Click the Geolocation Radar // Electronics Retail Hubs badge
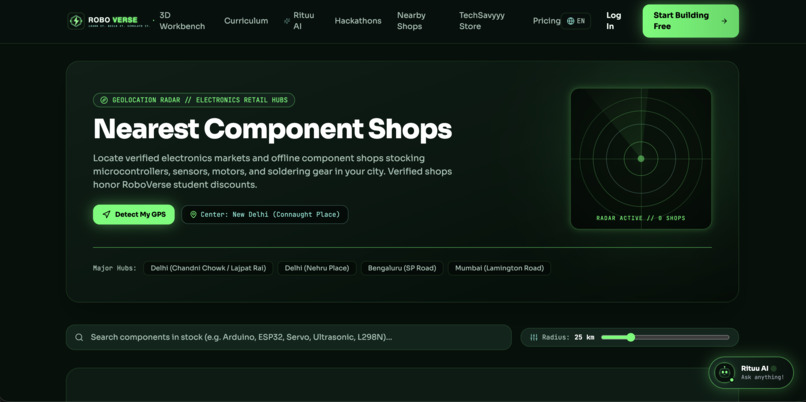 pos(194,100)
